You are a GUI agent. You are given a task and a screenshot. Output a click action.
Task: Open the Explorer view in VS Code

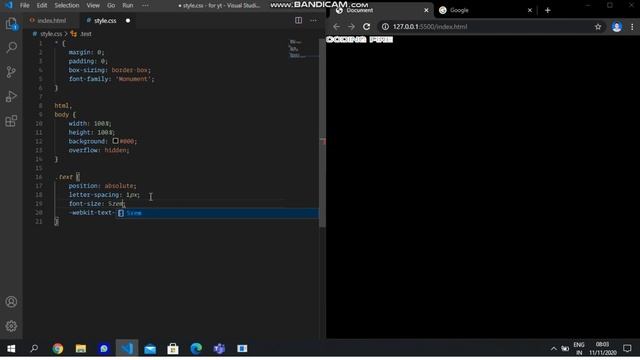pyautogui.click(x=11, y=24)
